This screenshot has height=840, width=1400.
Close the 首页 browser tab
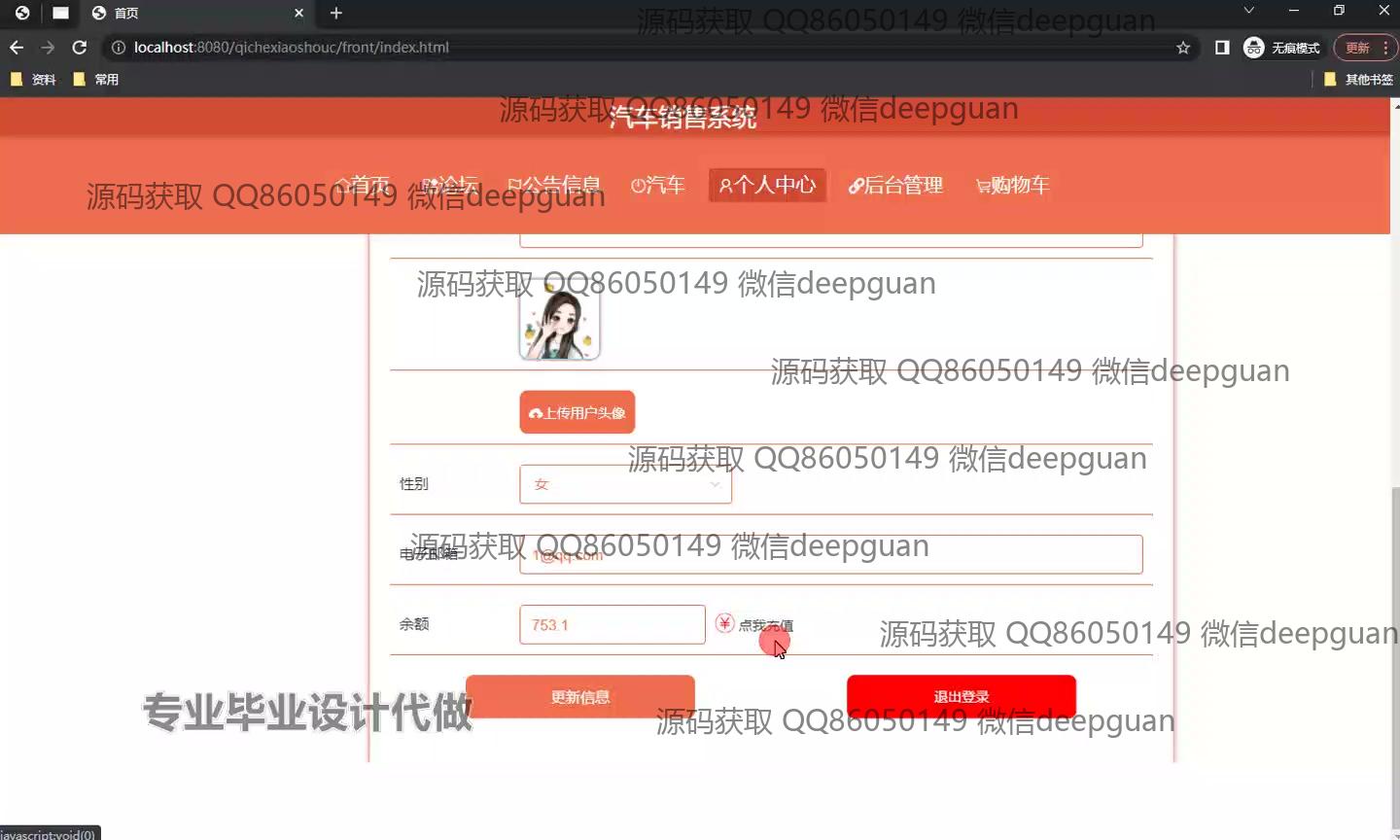tap(298, 13)
